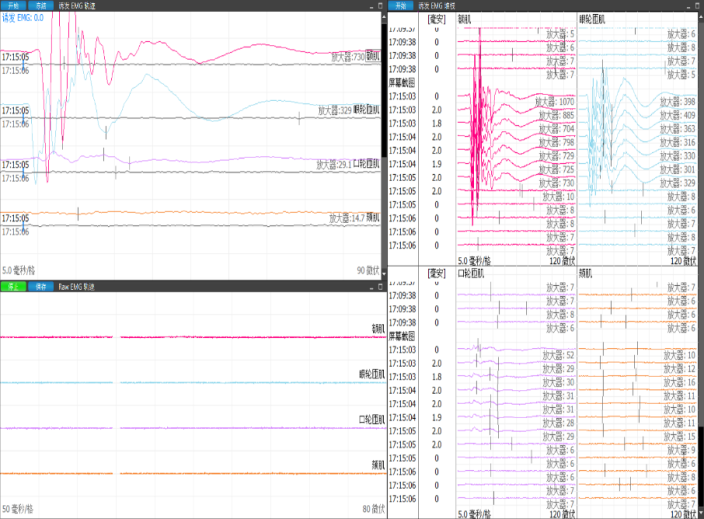This screenshot has width=704, height=519.
Task: Select the 额肌 channel label in the Raw EMG panel
Action: point(375,328)
